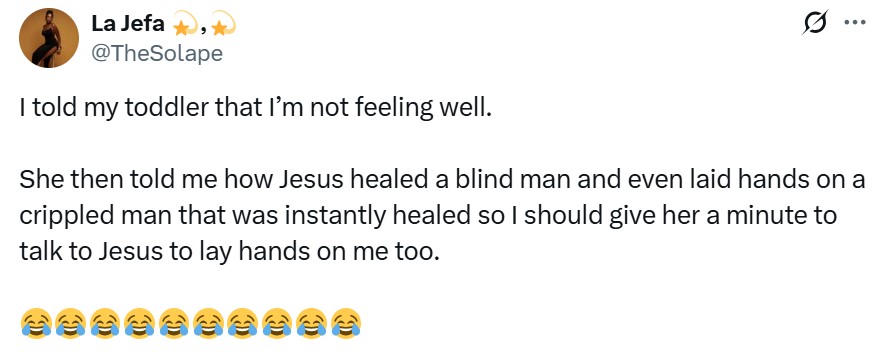
Task: Click La Jefa's profile avatar photo
Action: 48,38
